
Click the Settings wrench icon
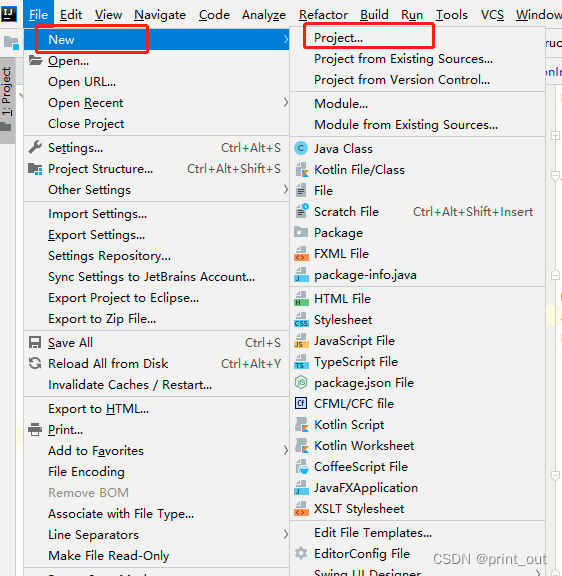click(x=35, y=147)
